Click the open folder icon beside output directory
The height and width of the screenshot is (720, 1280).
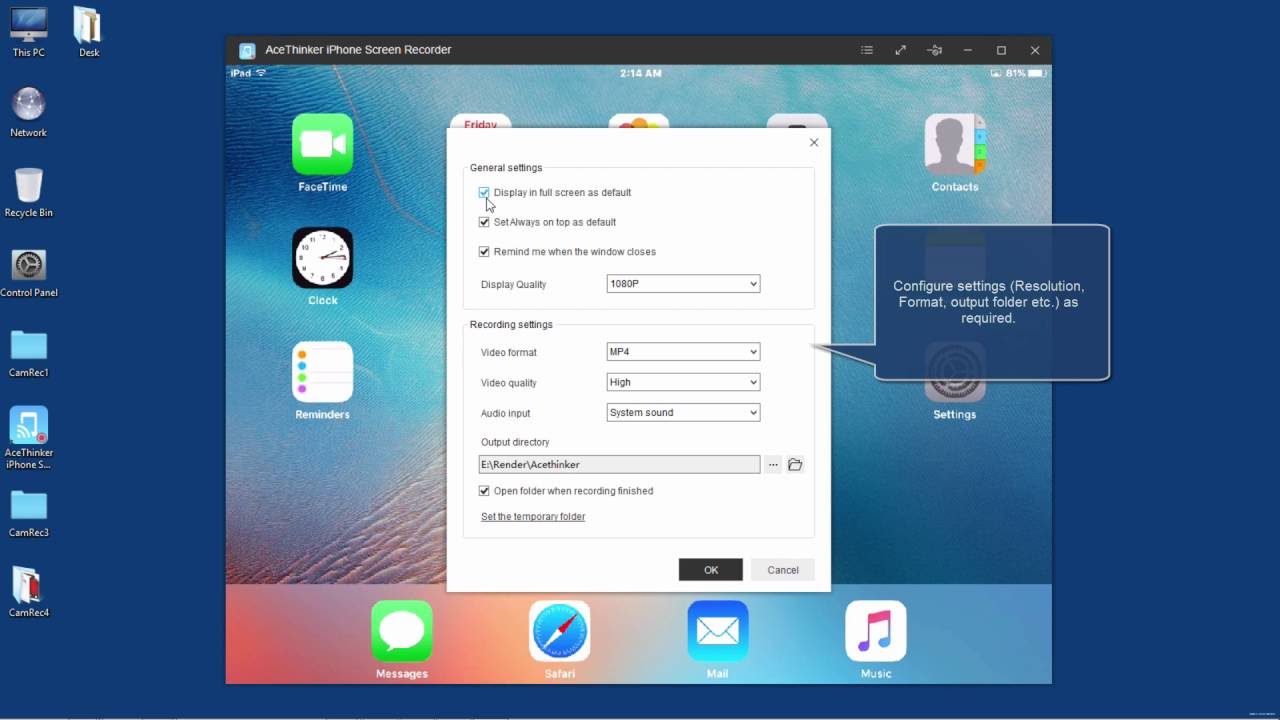(795, 465)
